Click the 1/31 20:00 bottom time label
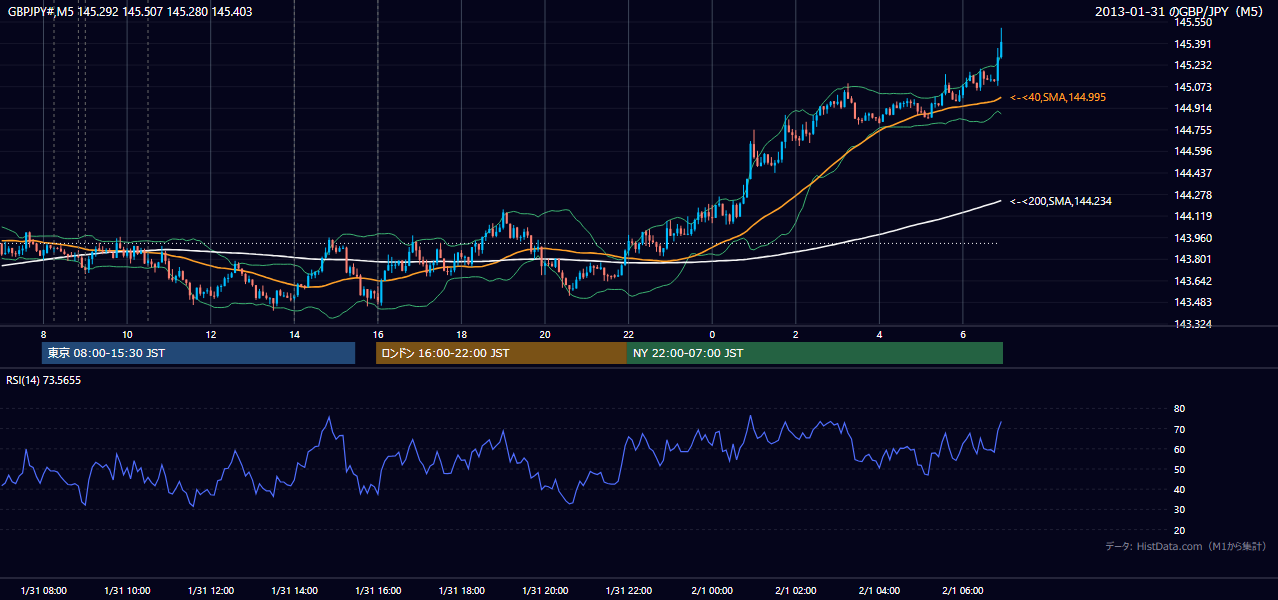1278x600 pixels. pyautogui.click(x=544, y=591)
